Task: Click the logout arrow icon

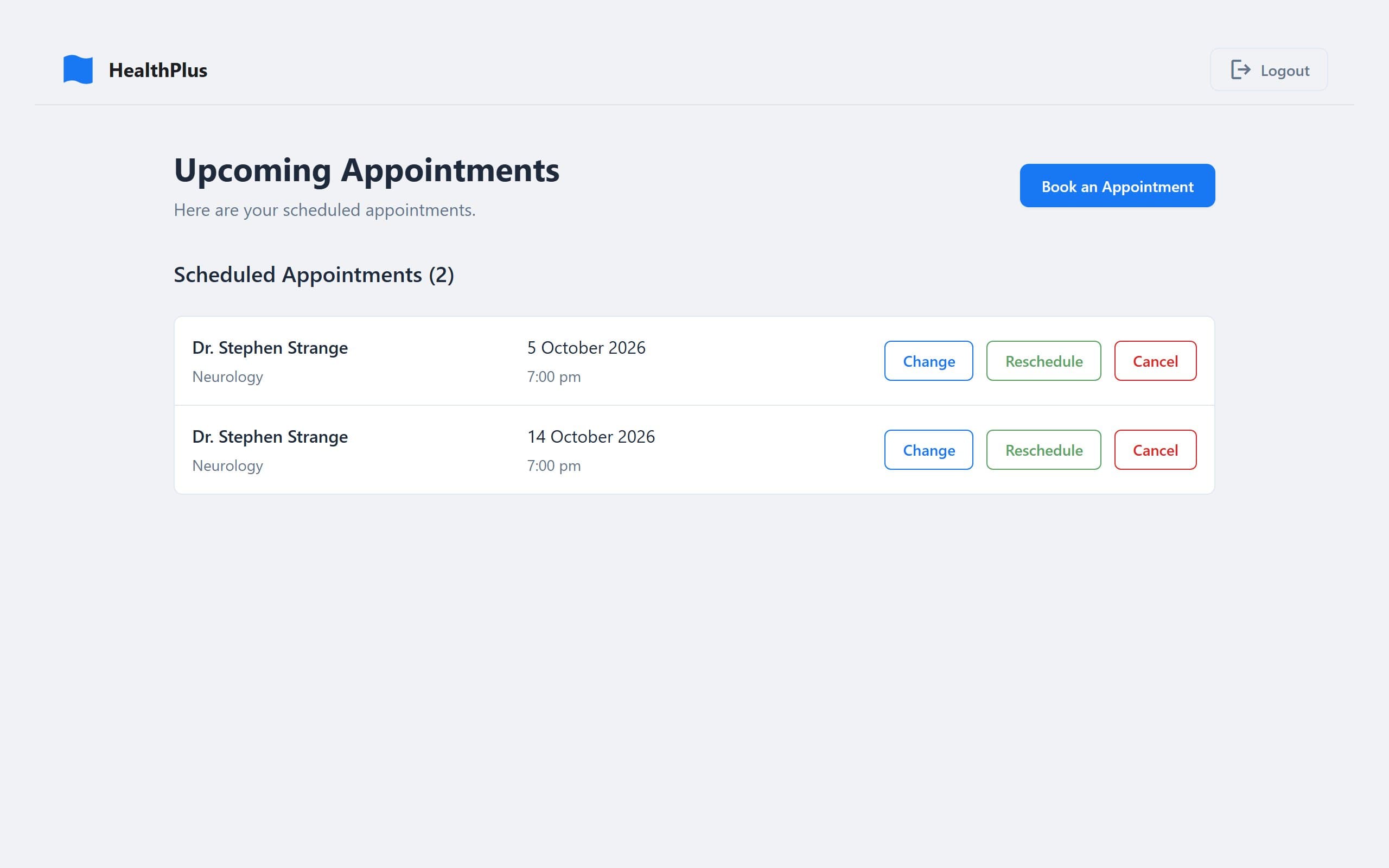Action: (x=1240, y=69)
